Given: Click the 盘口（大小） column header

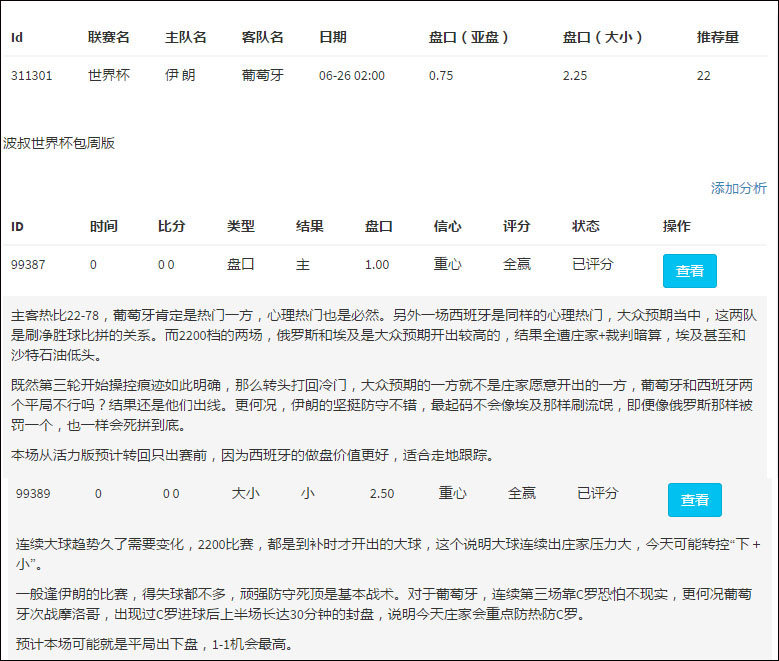Looking at the screenshot, I should [603, 37].
